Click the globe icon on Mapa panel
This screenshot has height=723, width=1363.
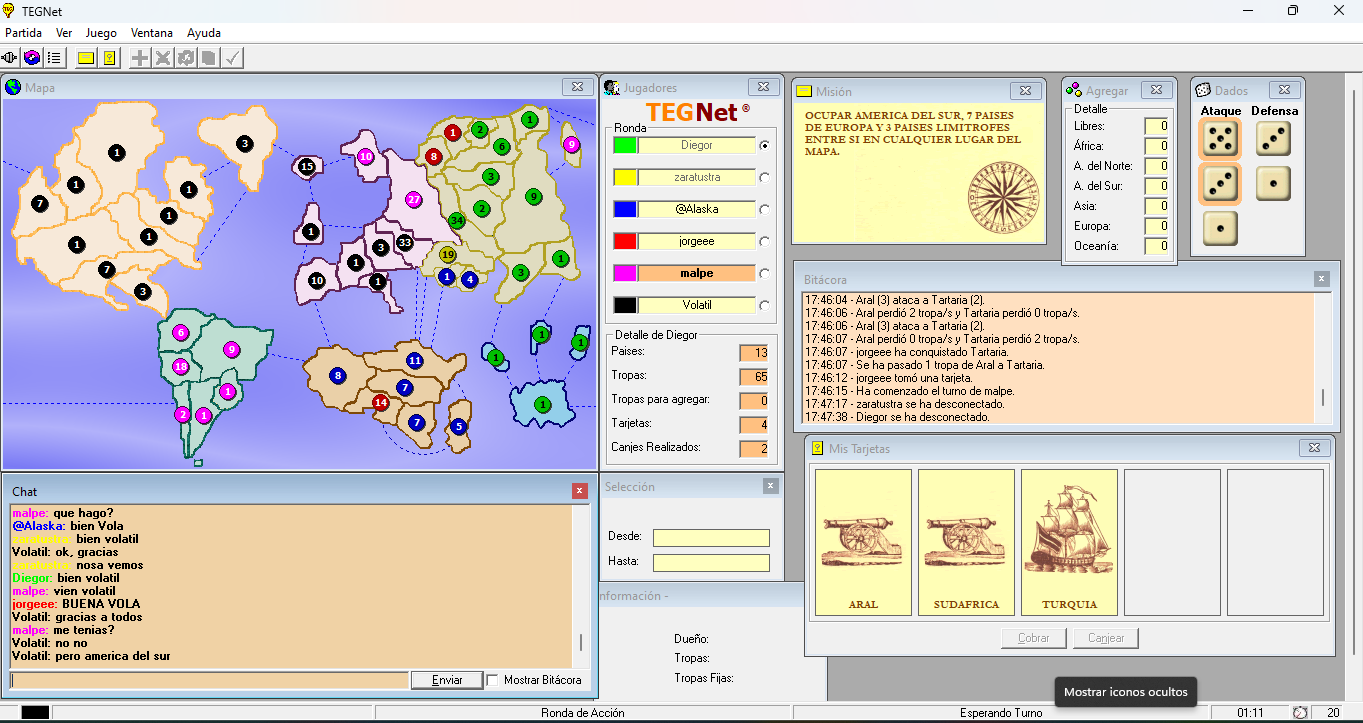pos(13,87)
